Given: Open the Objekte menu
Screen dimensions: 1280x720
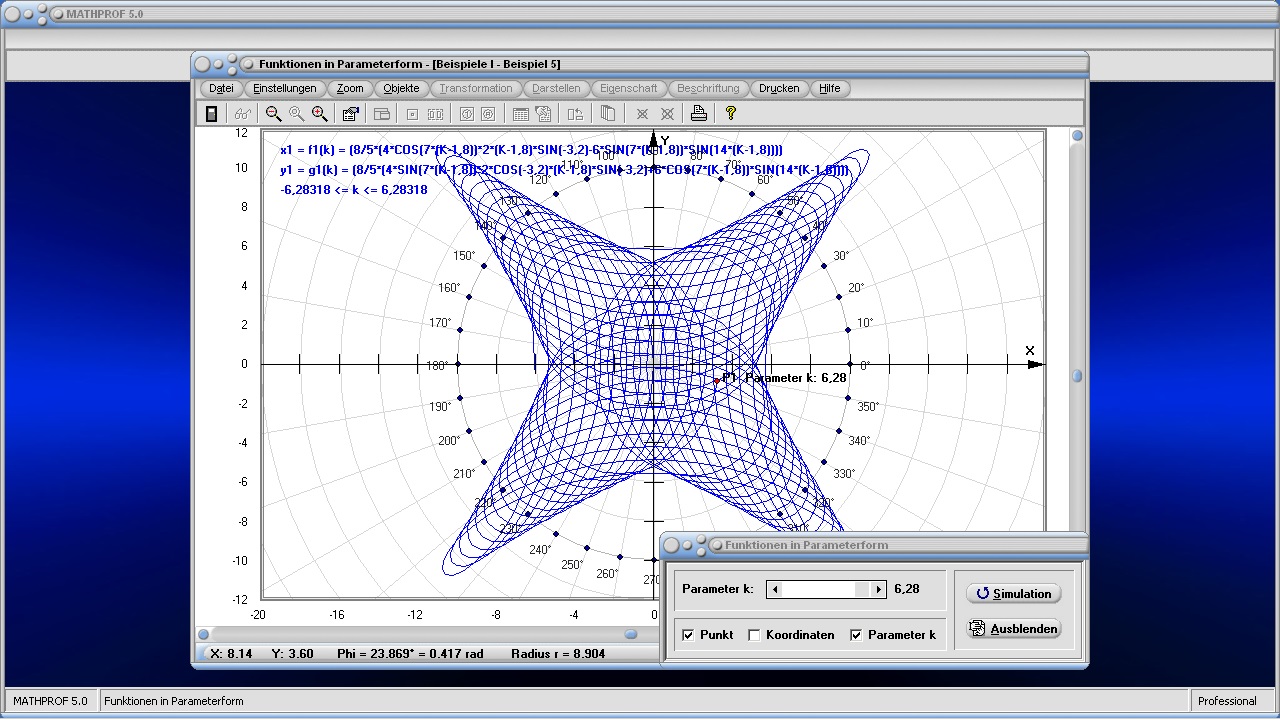Looking at the screenshot, I should click(x=402, y=88).
